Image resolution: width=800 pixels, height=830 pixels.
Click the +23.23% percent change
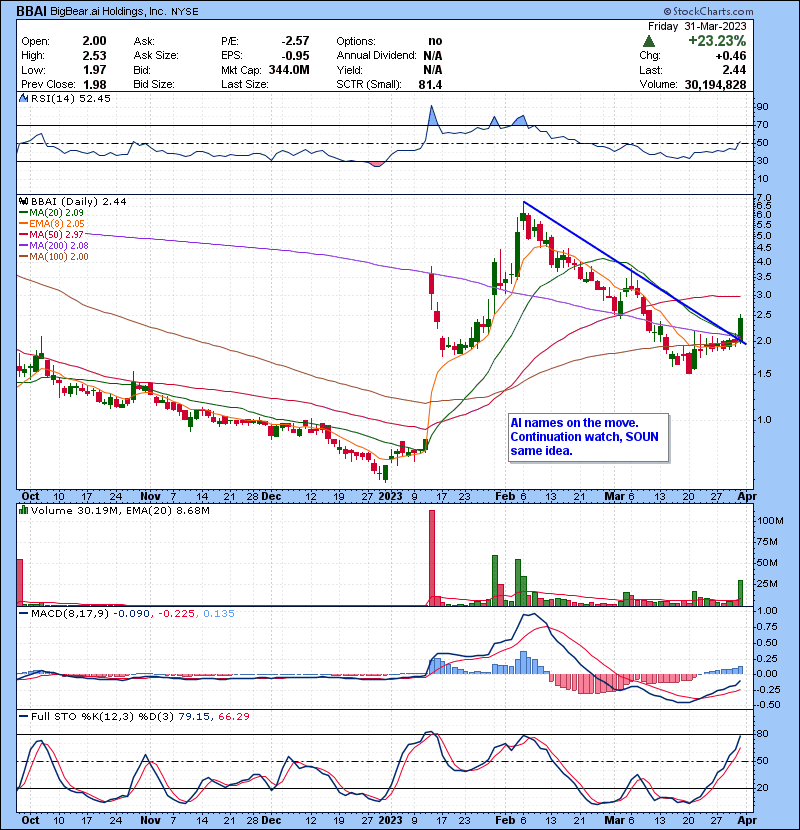(x=717, y=41)
